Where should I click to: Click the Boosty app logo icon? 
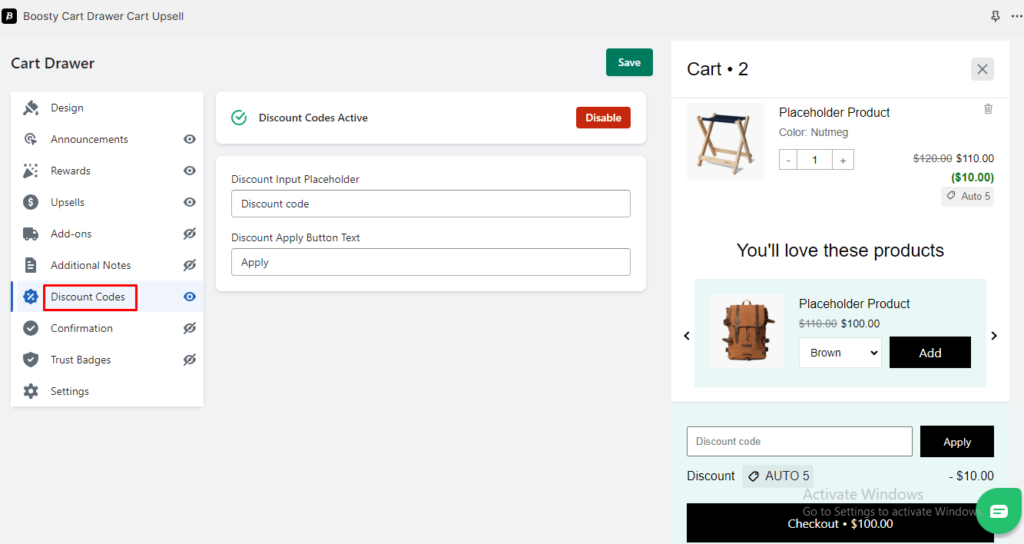click(9, 16)
